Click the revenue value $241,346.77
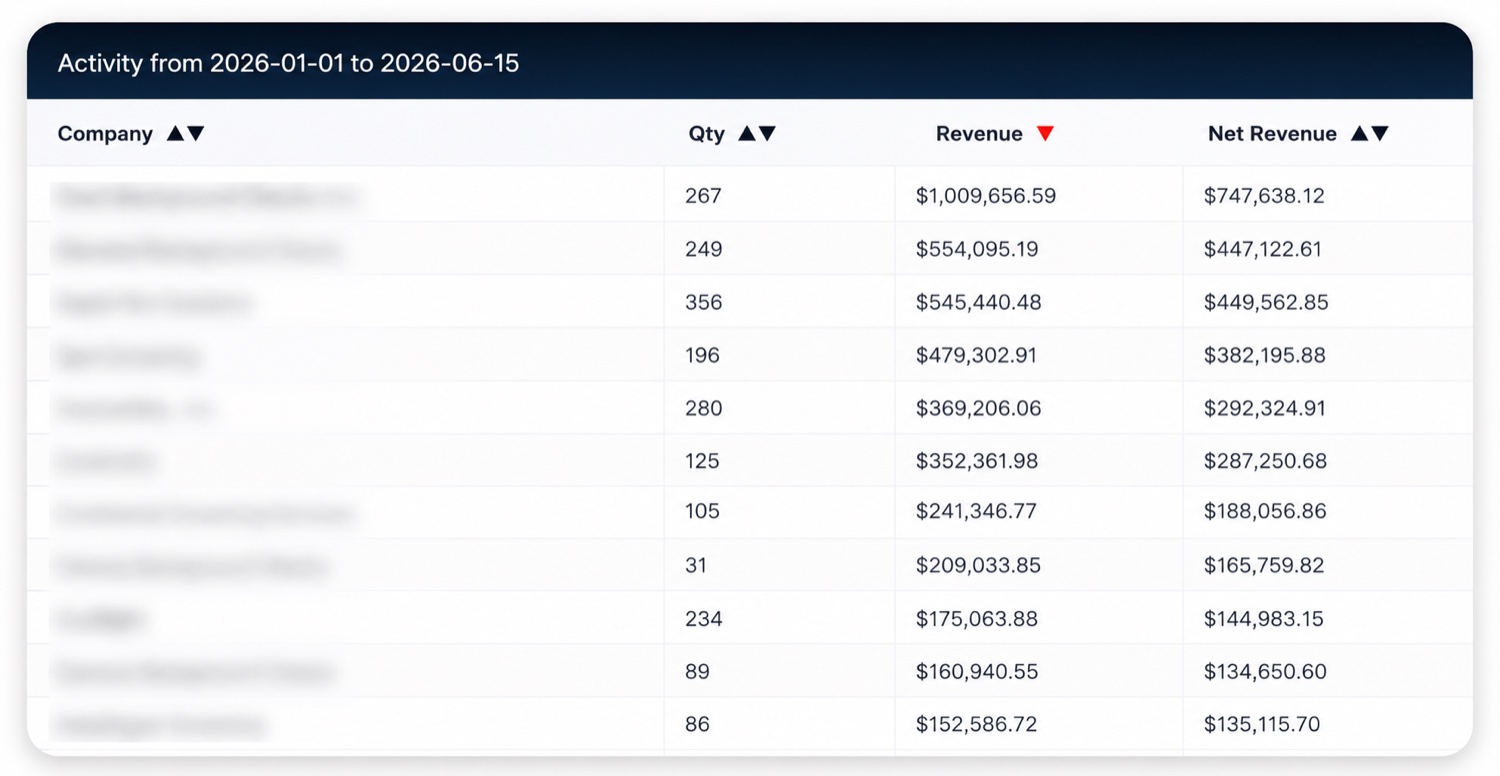1500x776 pixels. click(976, 511)
